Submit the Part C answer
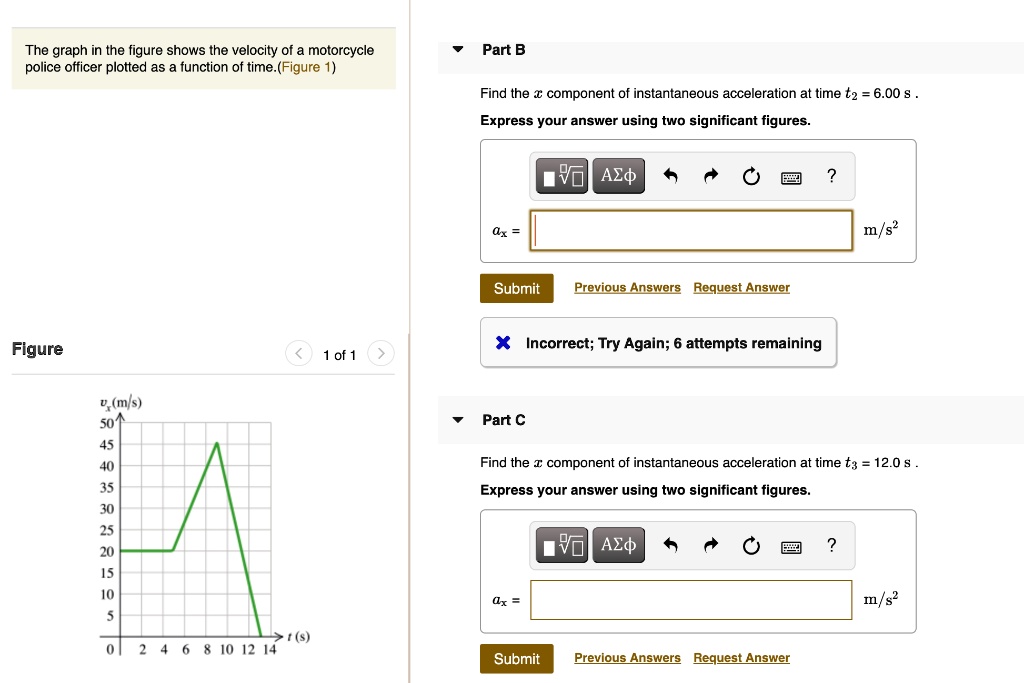 (516, 658)
